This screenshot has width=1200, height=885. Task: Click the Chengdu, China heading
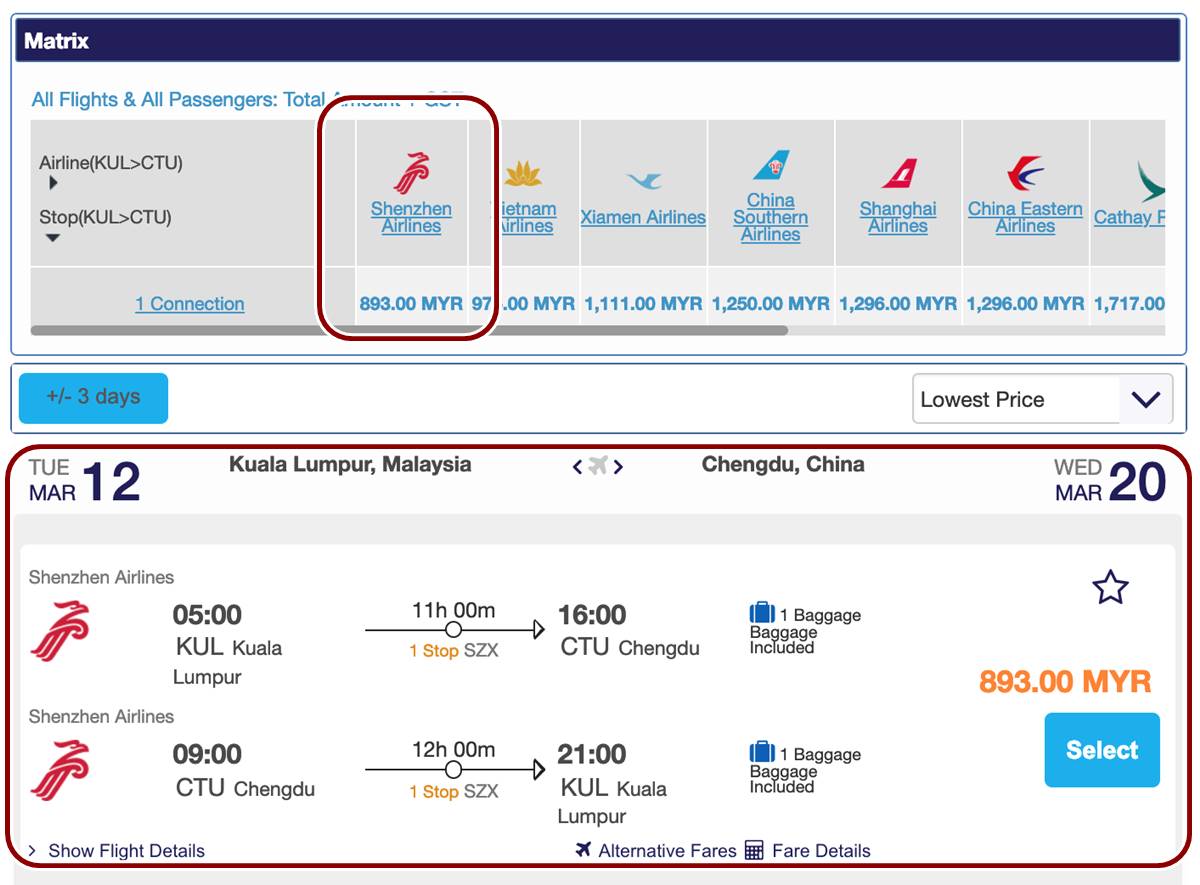coord(783,464)
